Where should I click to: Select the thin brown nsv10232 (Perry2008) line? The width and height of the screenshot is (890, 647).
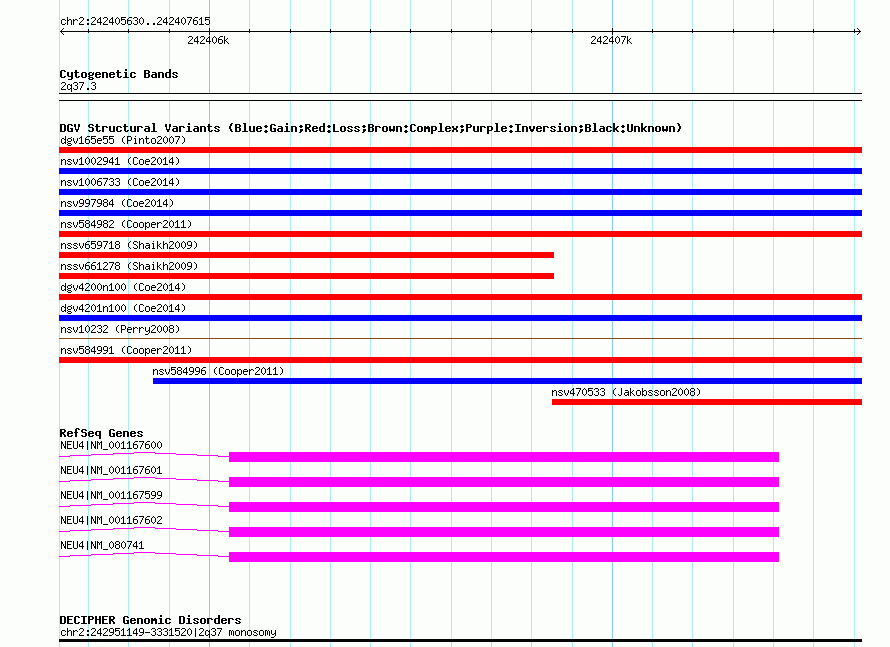point(460,339)
